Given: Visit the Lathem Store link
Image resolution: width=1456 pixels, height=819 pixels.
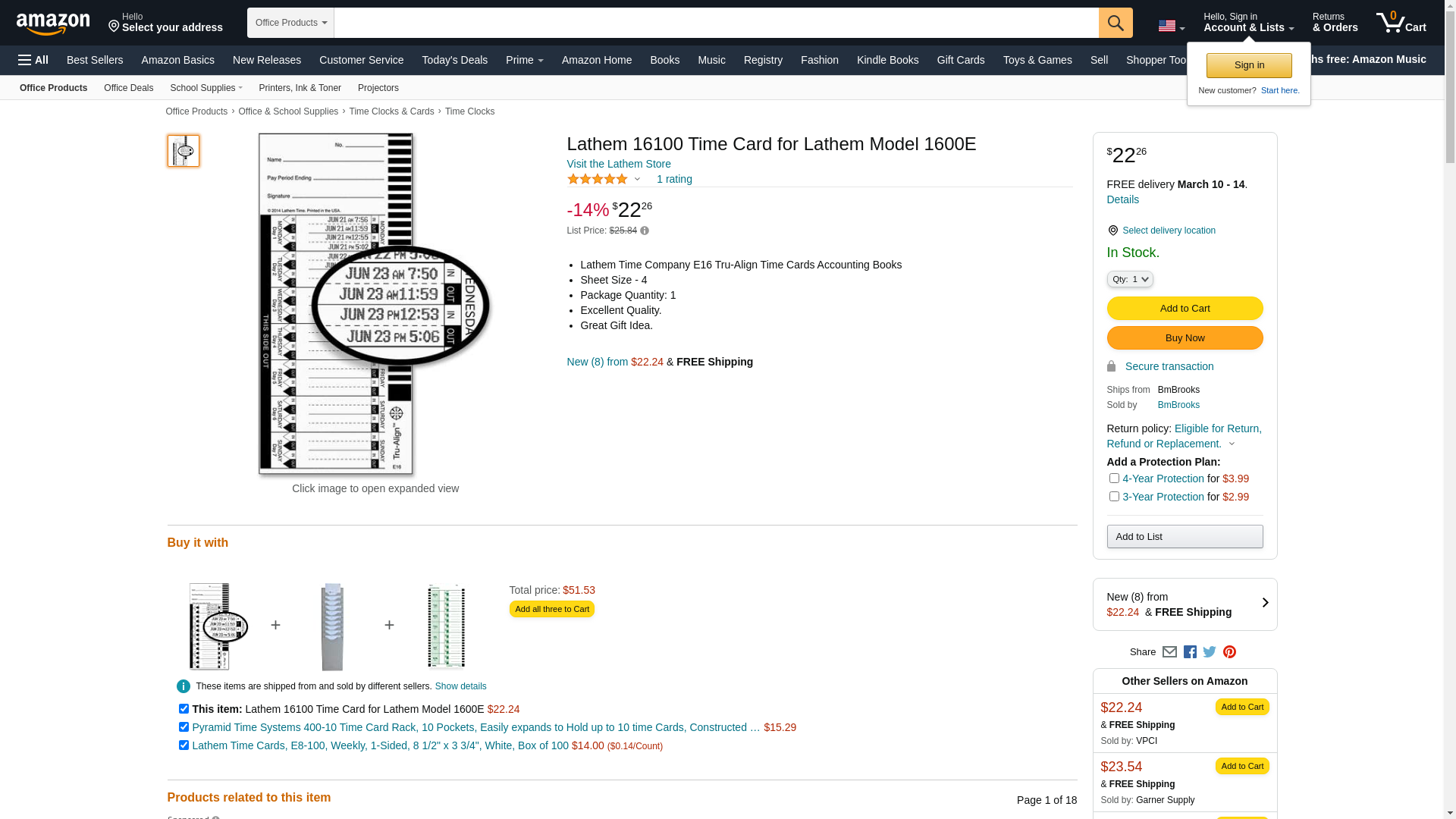Looking at the screenshot, I should (619, 164).
